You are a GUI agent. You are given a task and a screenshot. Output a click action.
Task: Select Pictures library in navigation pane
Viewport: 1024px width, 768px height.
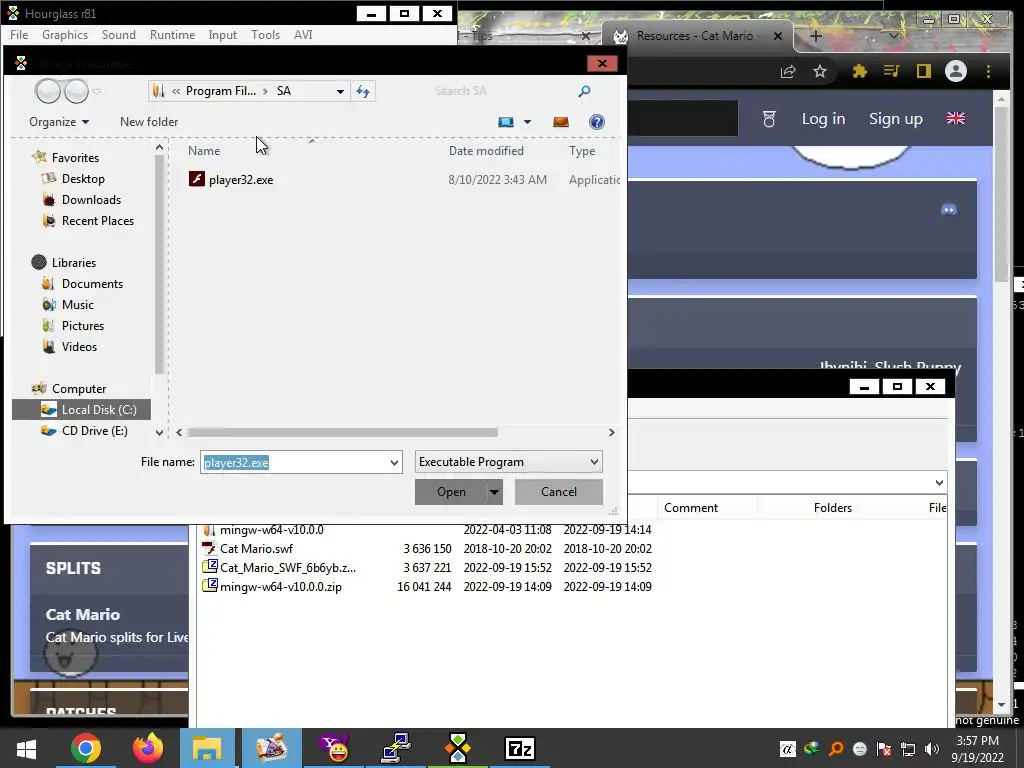tap(83, 325)
